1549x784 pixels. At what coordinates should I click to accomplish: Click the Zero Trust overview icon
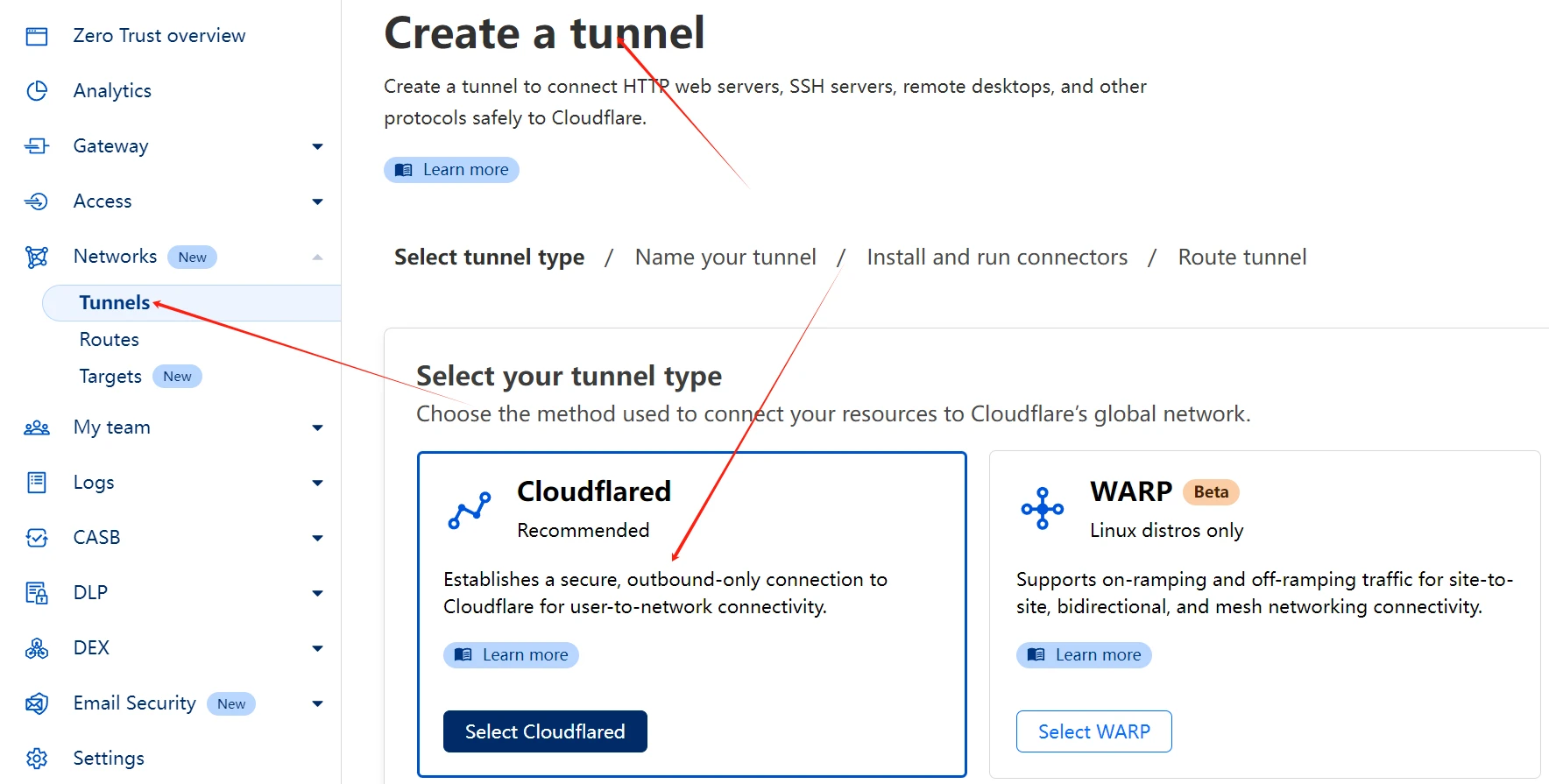click(x=37, y=36)
